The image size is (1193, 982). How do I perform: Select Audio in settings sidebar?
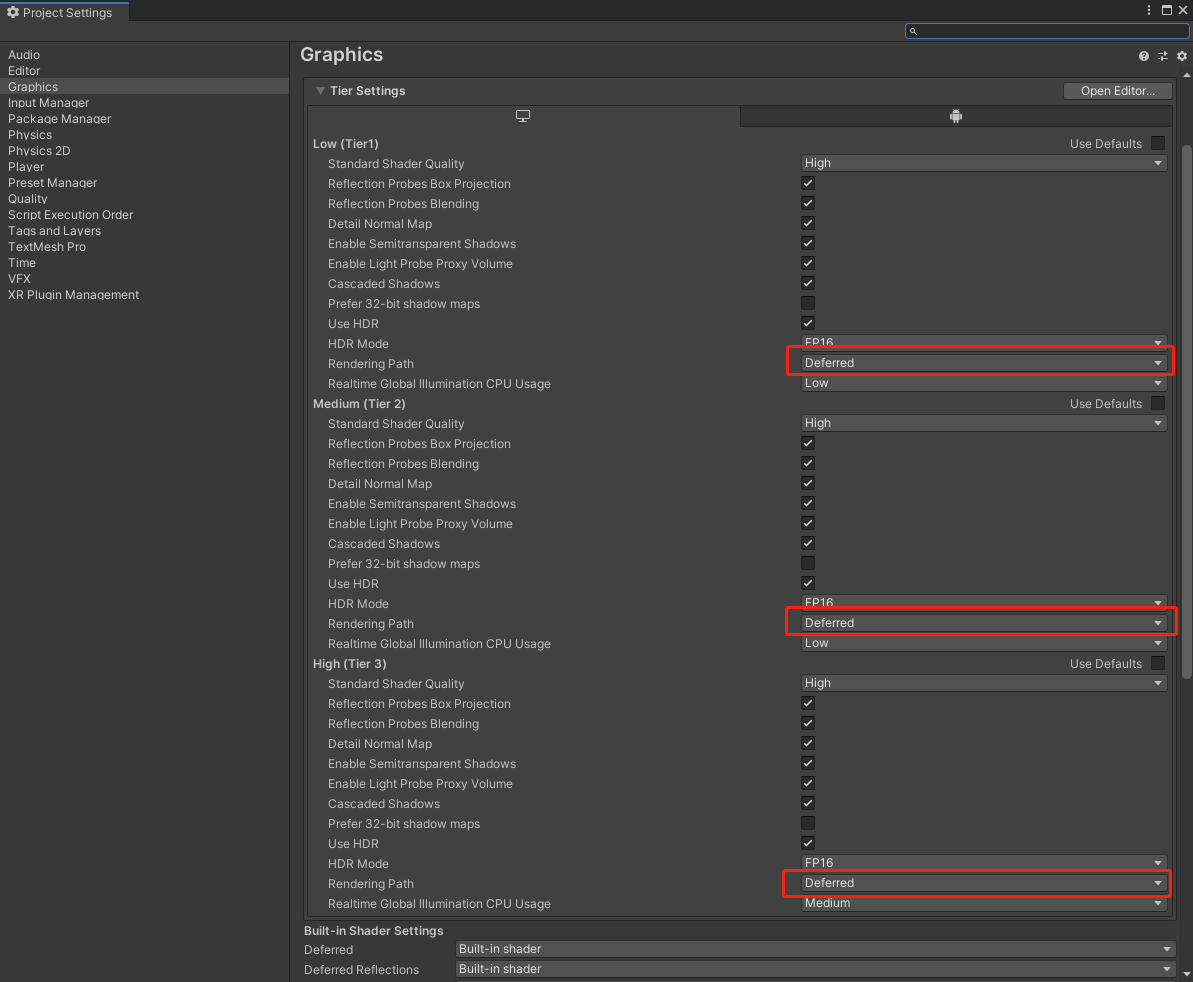24,55
